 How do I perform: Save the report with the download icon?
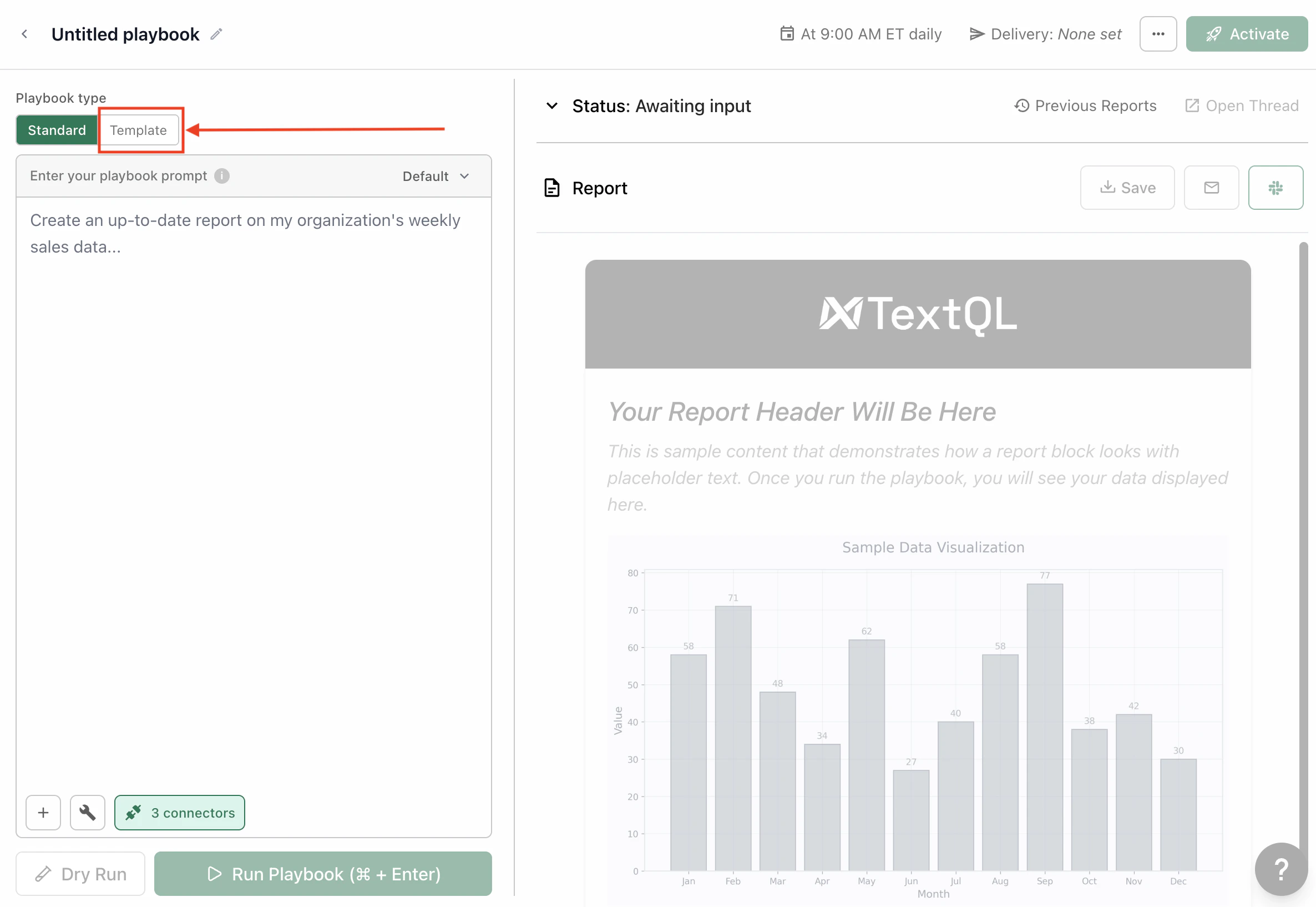[1127, 188]
